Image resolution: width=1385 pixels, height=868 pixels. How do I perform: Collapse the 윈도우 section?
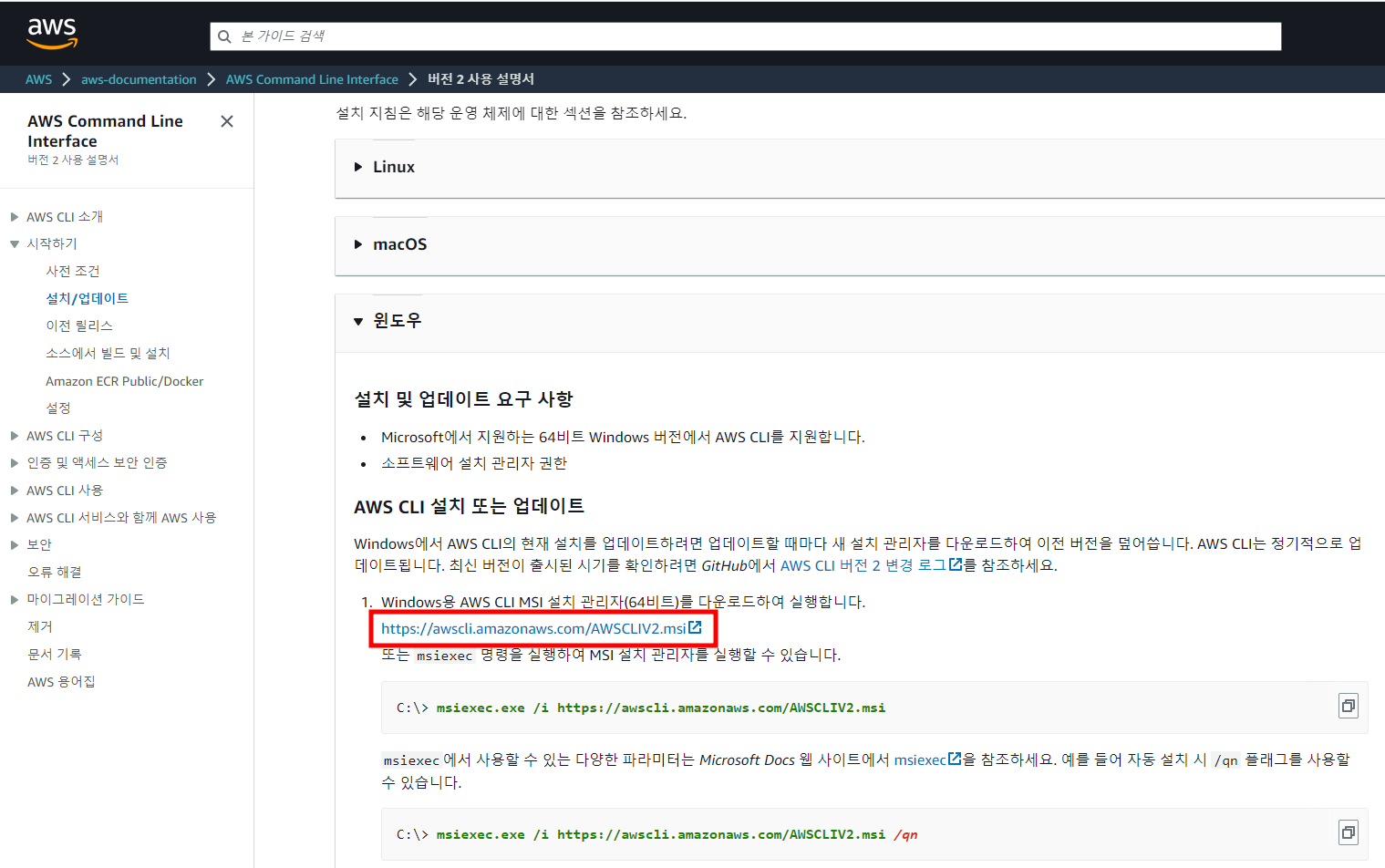tap(358, 321)
